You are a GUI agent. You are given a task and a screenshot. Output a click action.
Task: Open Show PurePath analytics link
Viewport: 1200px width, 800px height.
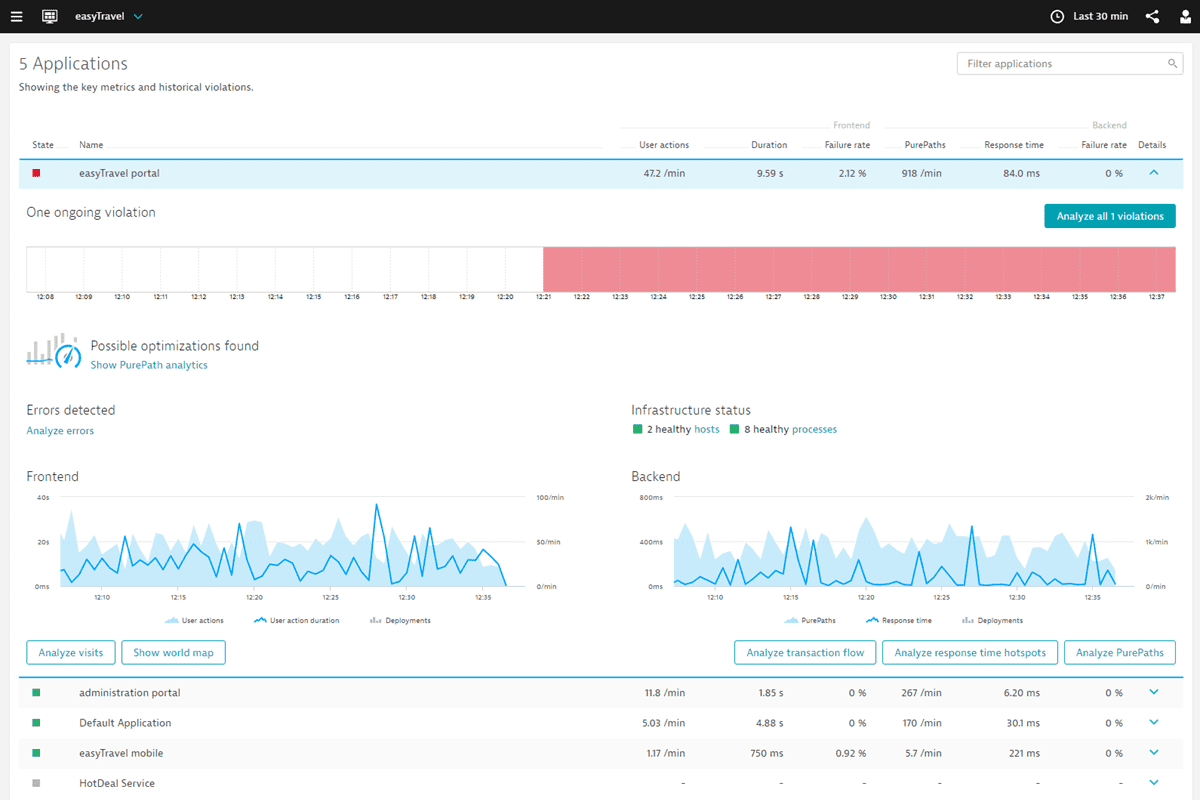tap(149, 365)
